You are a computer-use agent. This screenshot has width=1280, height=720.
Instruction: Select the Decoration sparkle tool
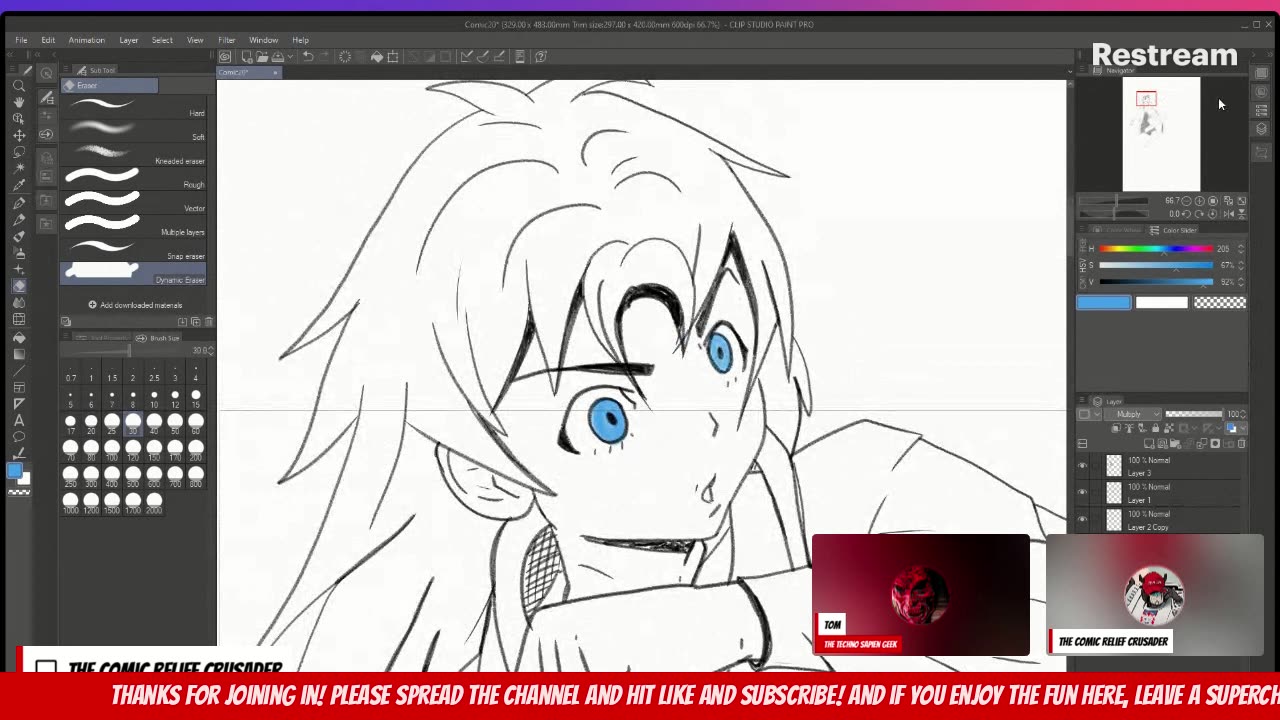(18, 269)
